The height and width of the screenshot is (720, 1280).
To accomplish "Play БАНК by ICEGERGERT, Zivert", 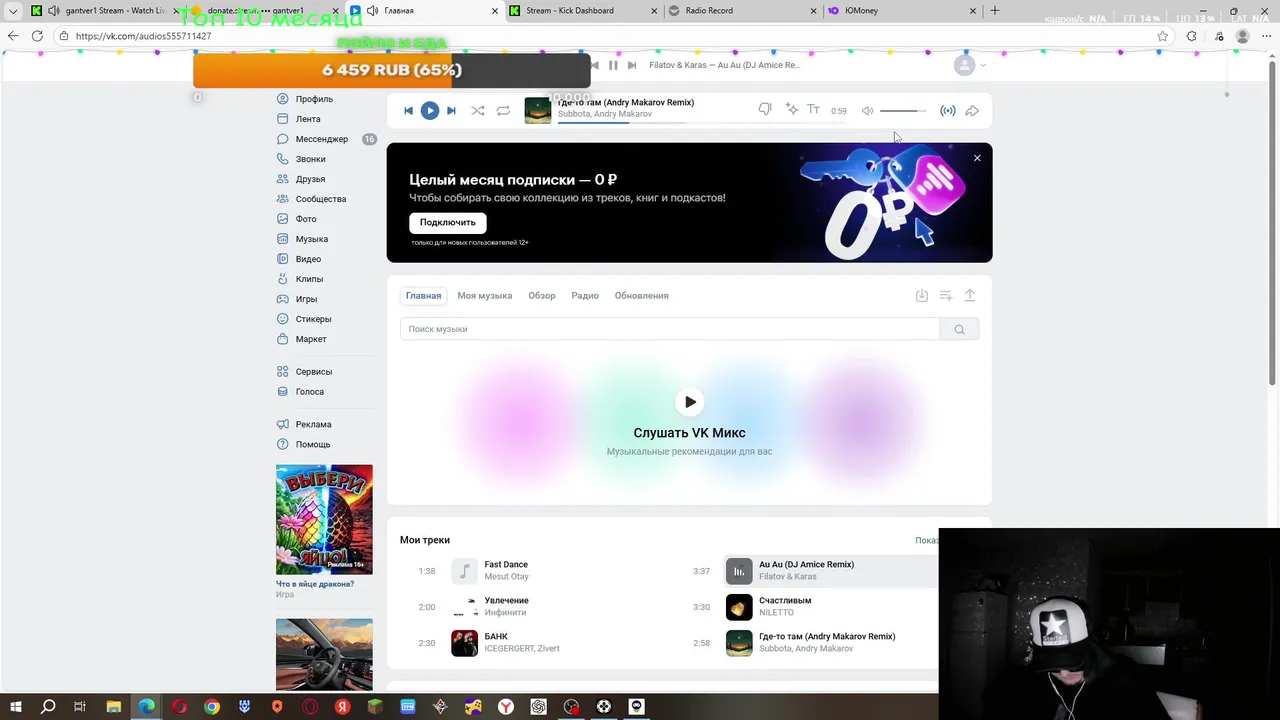I will point(464,643).
